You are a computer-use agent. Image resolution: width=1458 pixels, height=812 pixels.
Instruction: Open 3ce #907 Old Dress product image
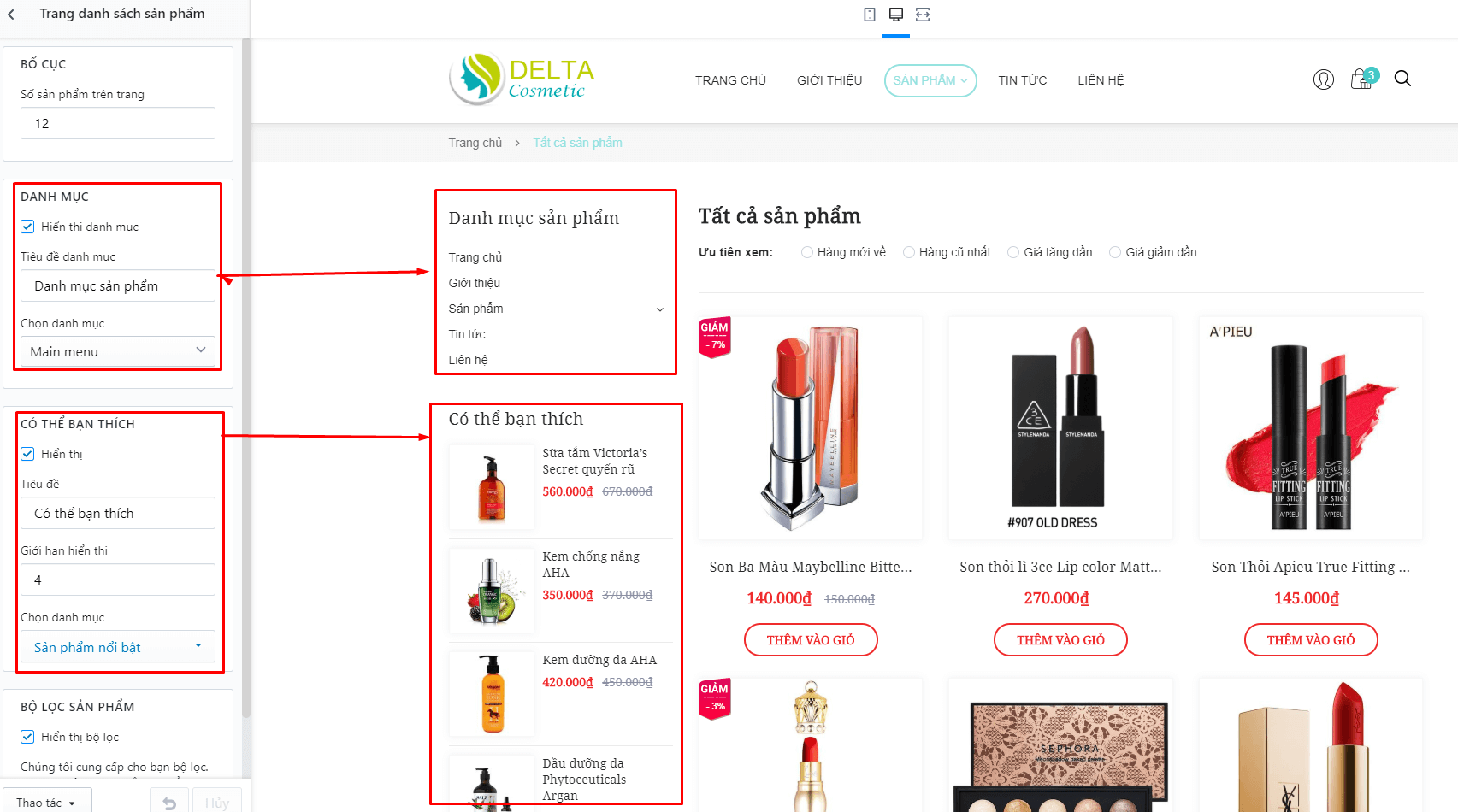(1060, 428)
